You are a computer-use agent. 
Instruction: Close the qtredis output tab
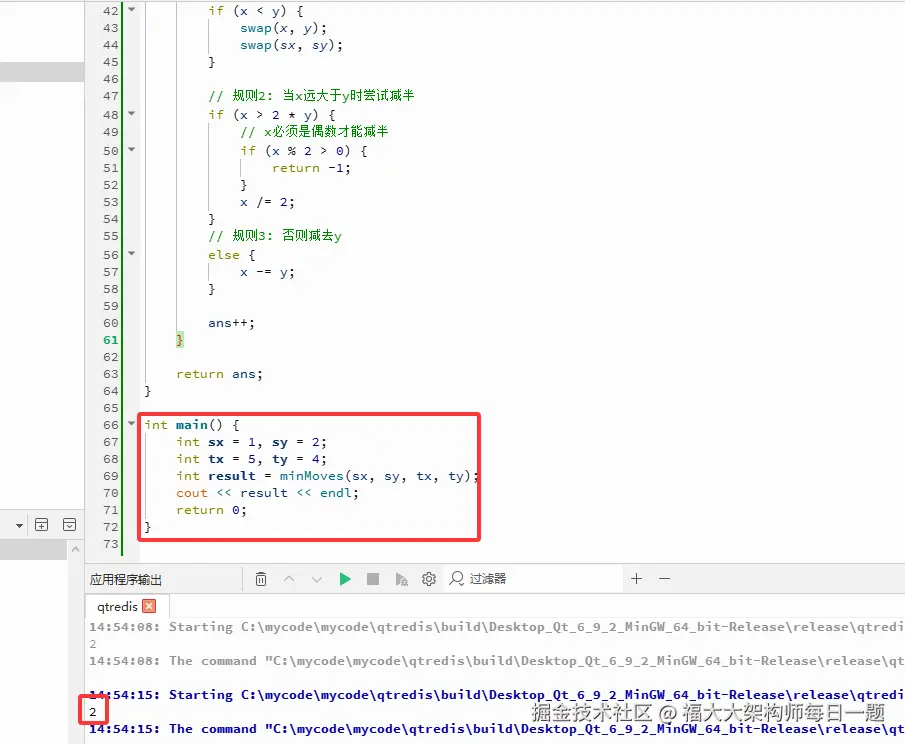149,606
